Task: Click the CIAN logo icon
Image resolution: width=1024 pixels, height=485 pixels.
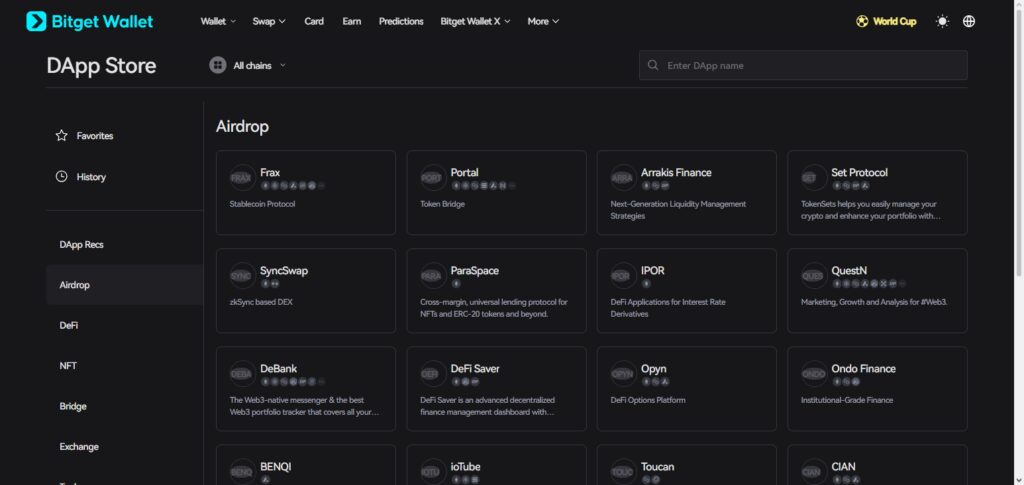Action: 812,471
